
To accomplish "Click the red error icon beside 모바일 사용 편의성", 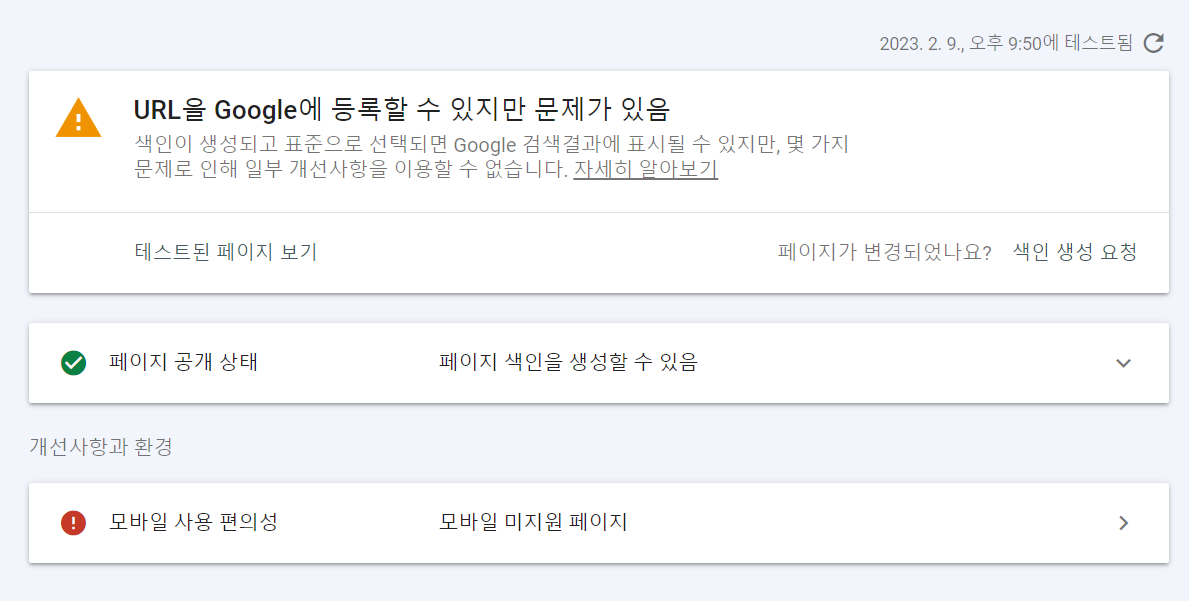I will 72,523.
